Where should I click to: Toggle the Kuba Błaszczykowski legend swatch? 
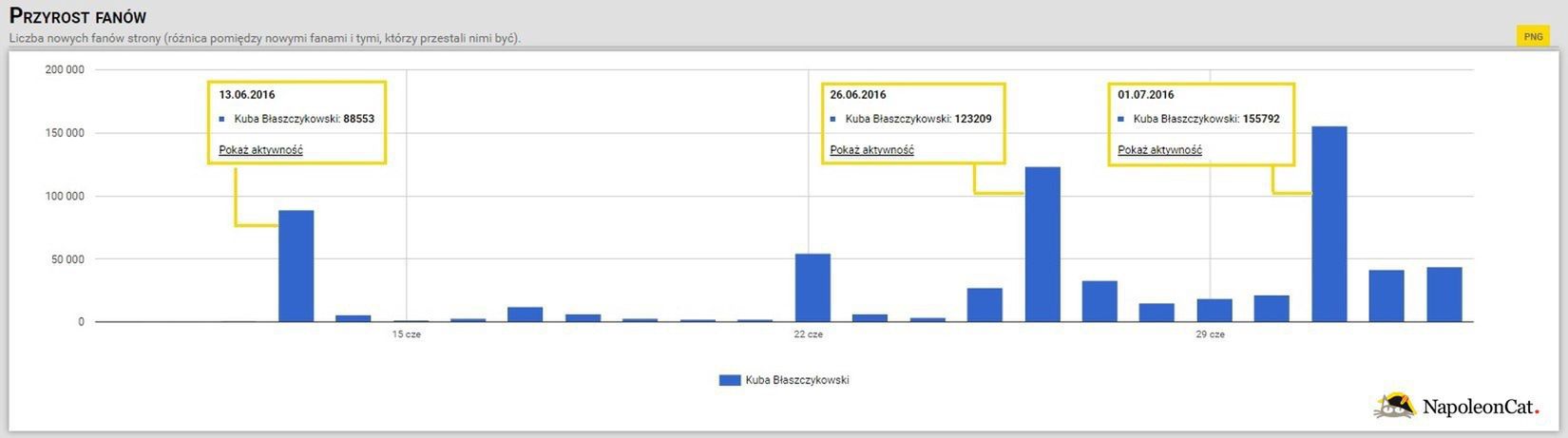(x=730, y=380)
